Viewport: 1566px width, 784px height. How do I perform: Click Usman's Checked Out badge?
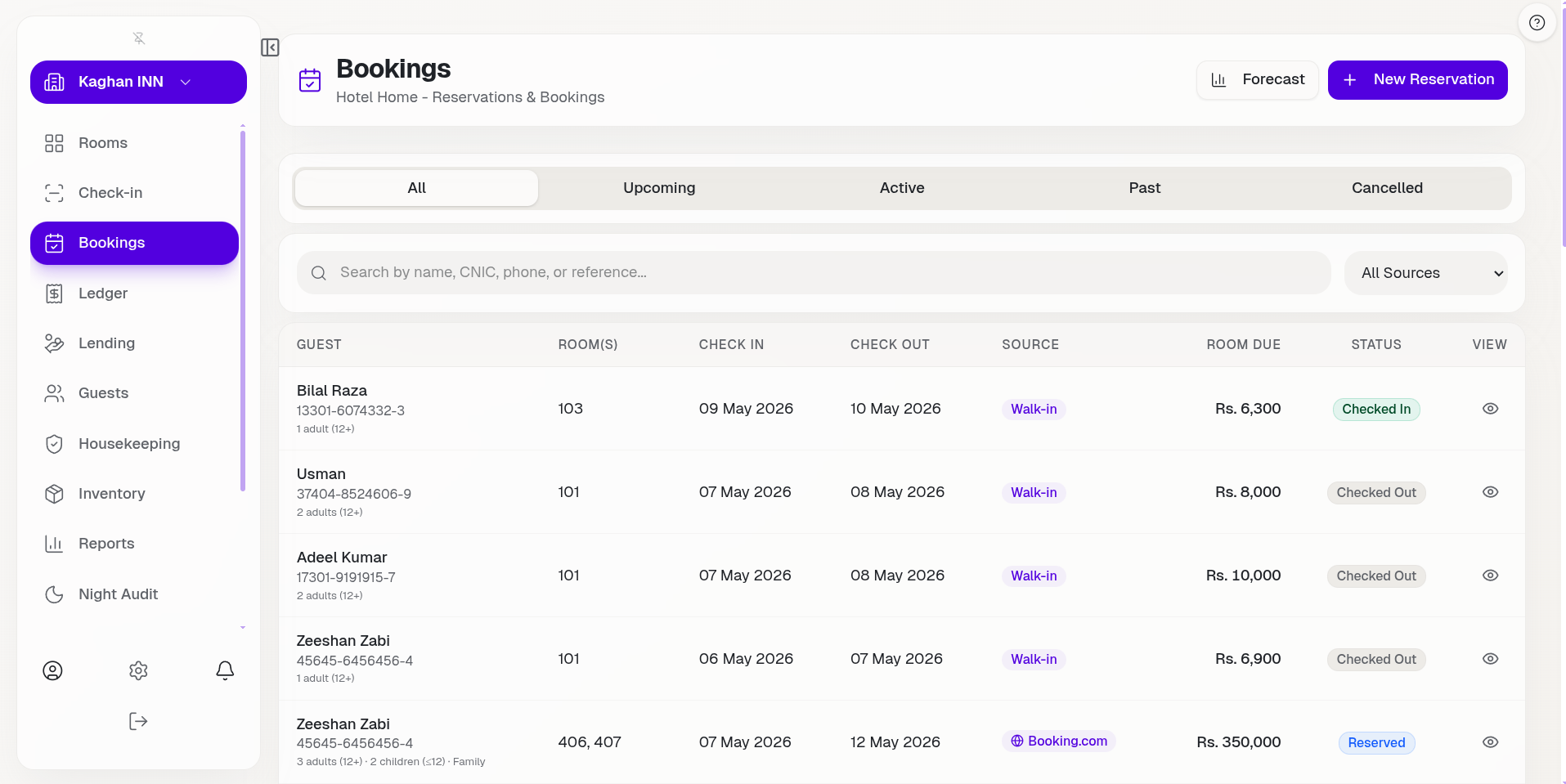(1376, 492)
